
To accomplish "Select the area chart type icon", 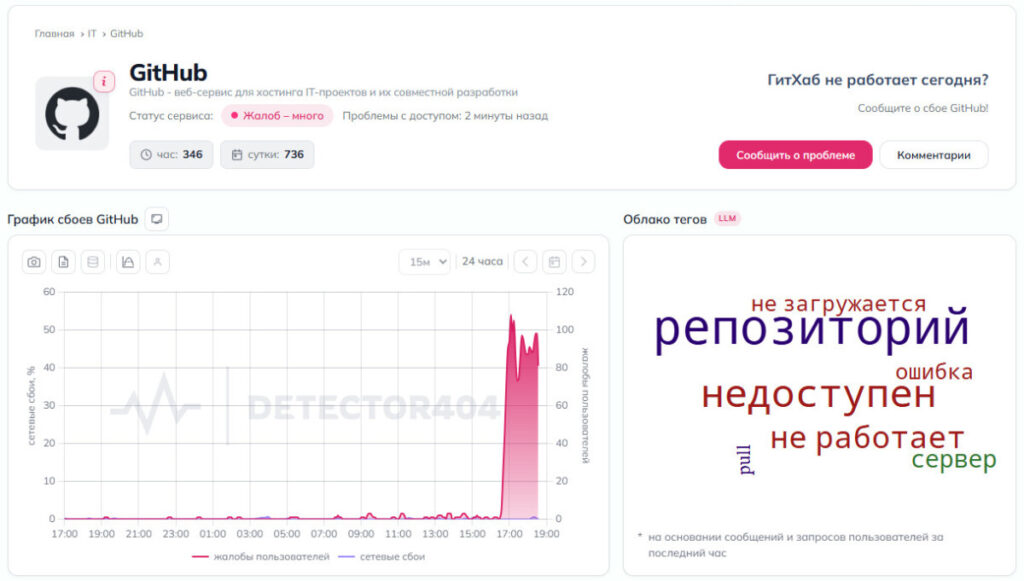I will [x=128, y=262].
